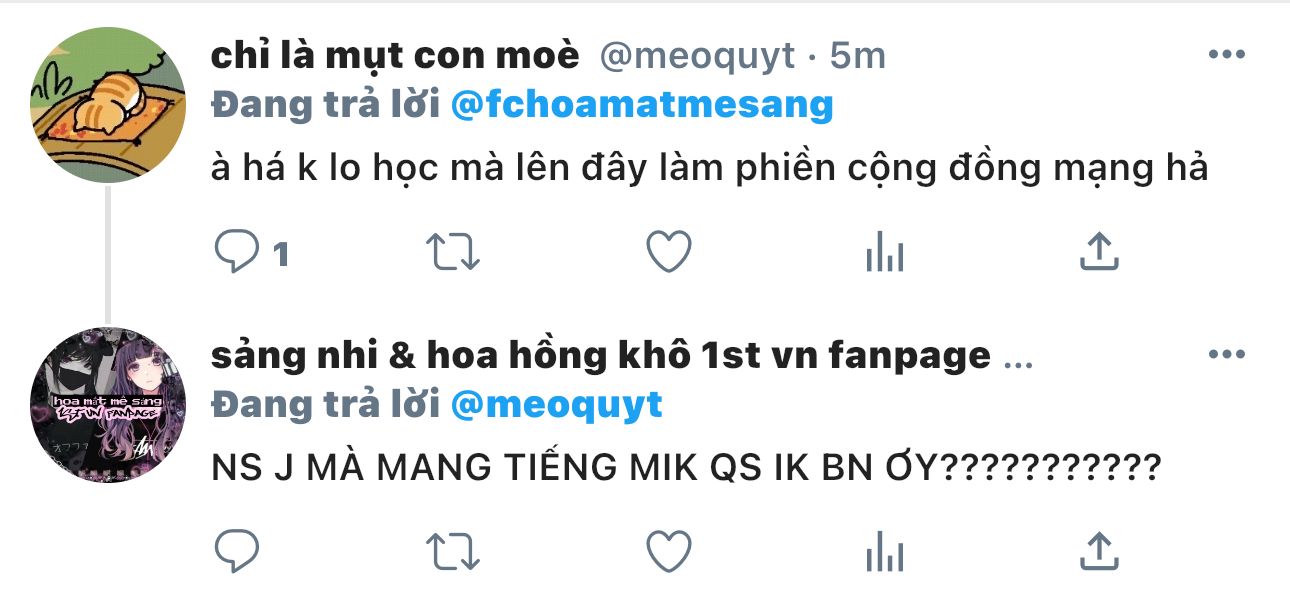Screen dimensions: 1290x595
Task: Retweet the first tweet by meoquyt
Action: coord(453,252)
